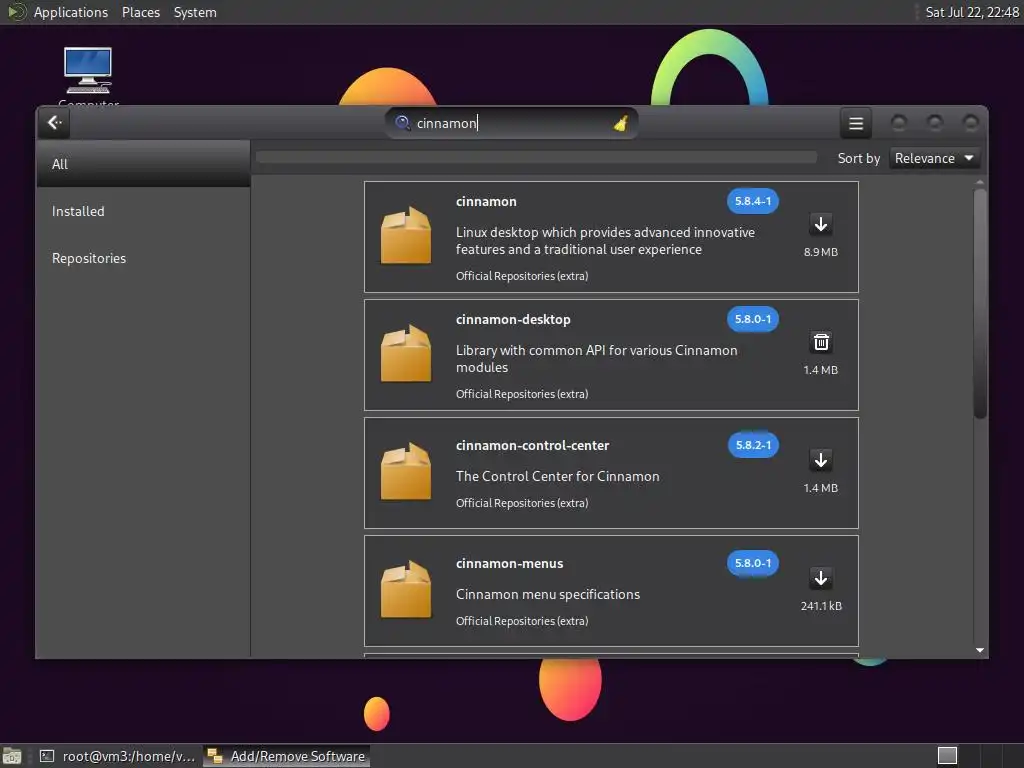Click the cinnamon-menus version badge 5.8.0-1
Viewport: 1024px width, 768px height.
tap(752, 563)
